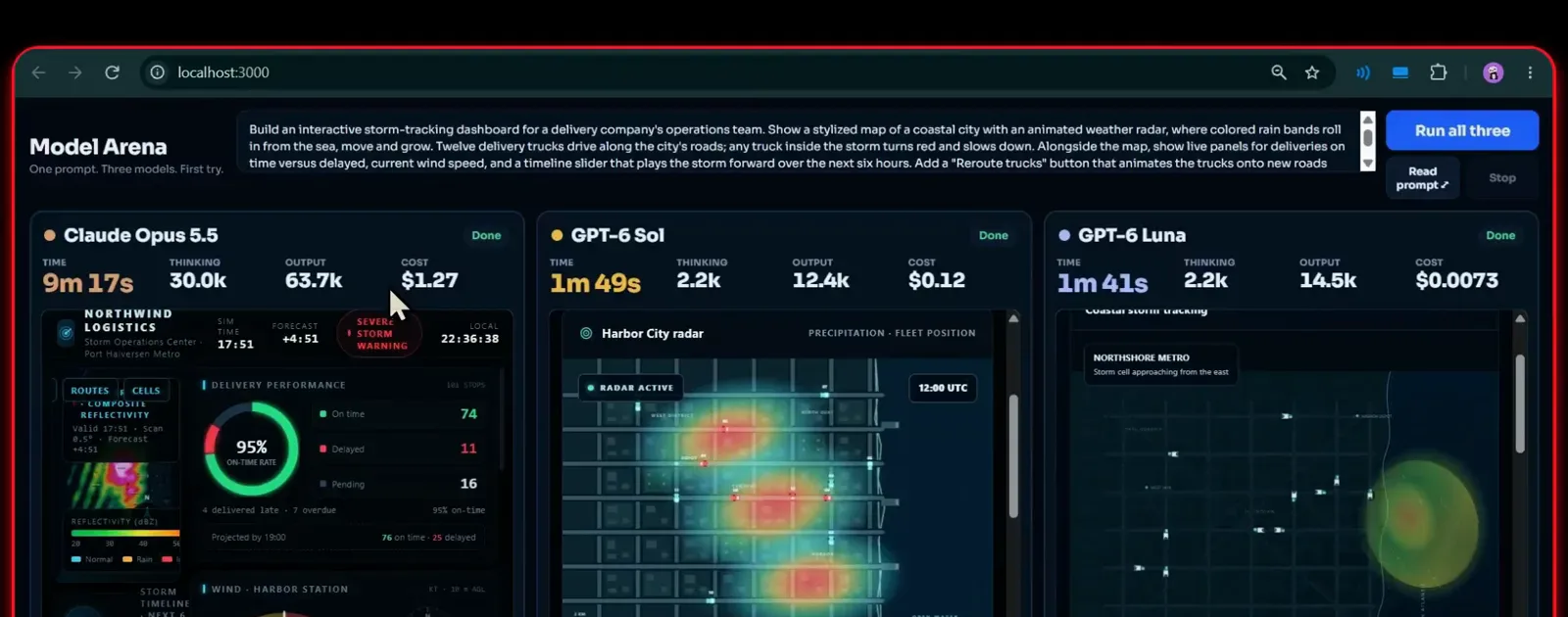Click inside the prompt text area
1568x617 pixels.
[x=798, y=146]
